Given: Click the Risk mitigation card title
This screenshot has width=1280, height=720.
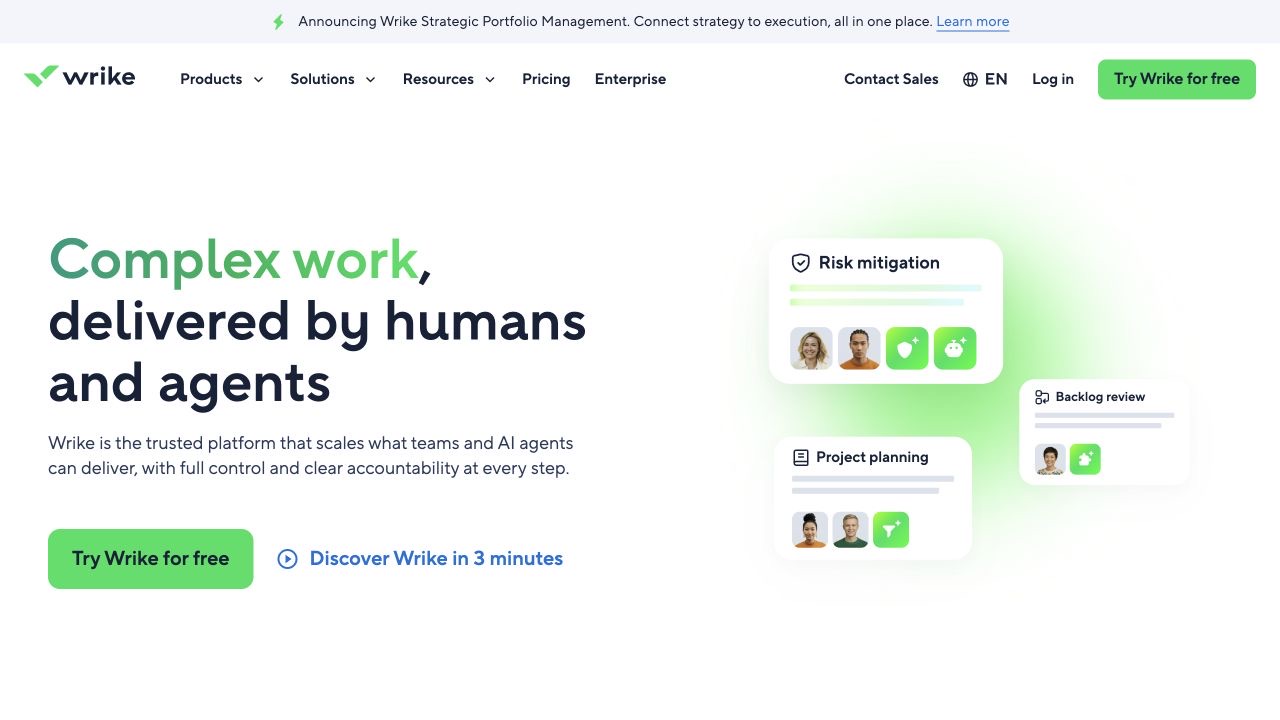Looking at the screenshot, I should tap(879, 263).
